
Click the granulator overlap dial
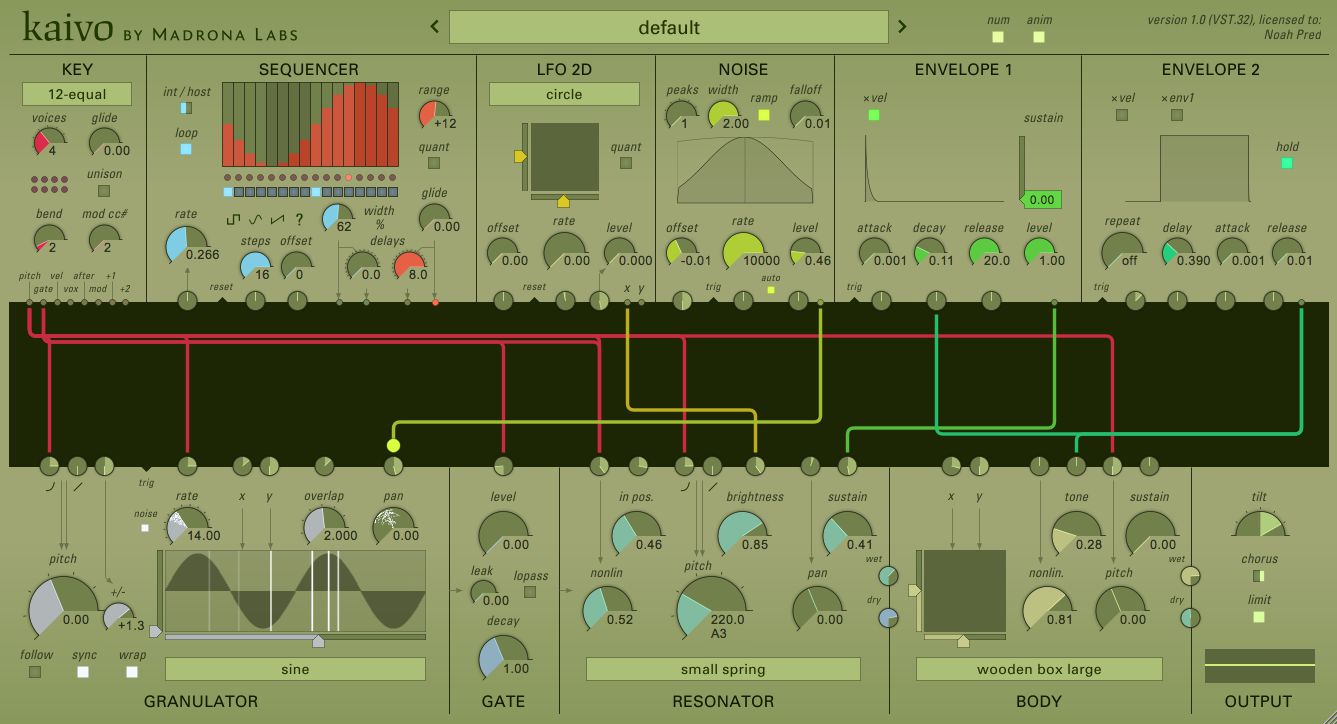point(324,526)
